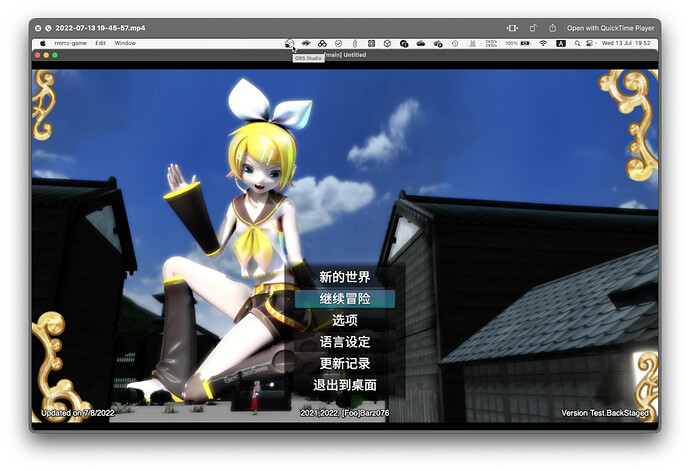The height and width of the screenshot is (471, 690).
Task: Click the checkmark circle menu bar icon
Action: pyautogui.click(x=338, y=44)
